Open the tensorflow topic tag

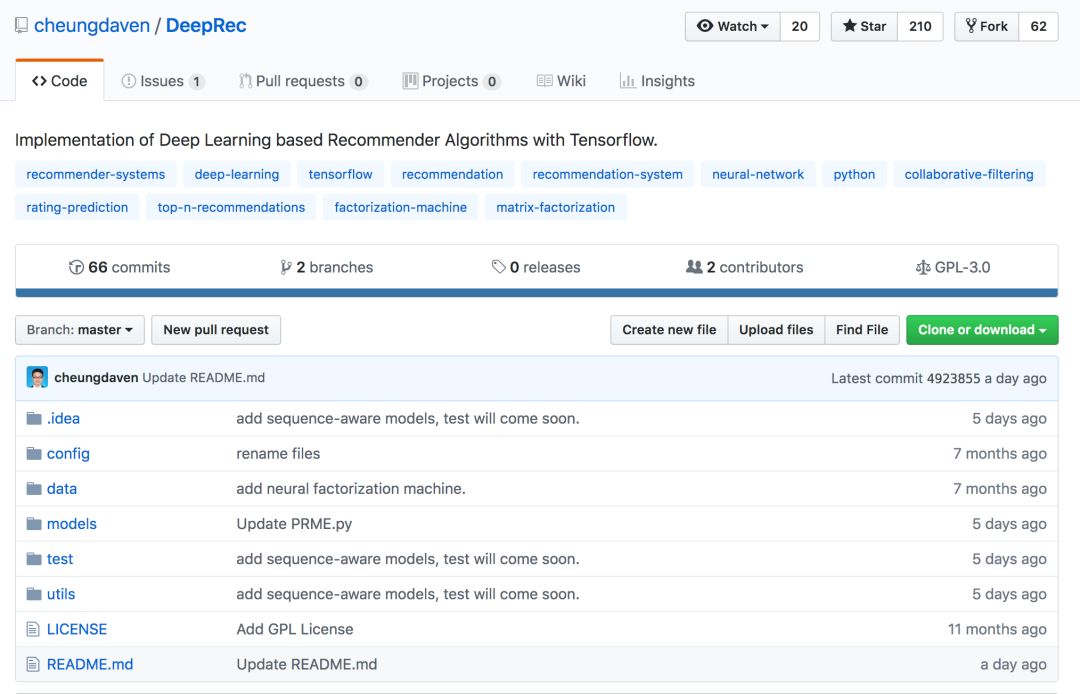point(340,174)
